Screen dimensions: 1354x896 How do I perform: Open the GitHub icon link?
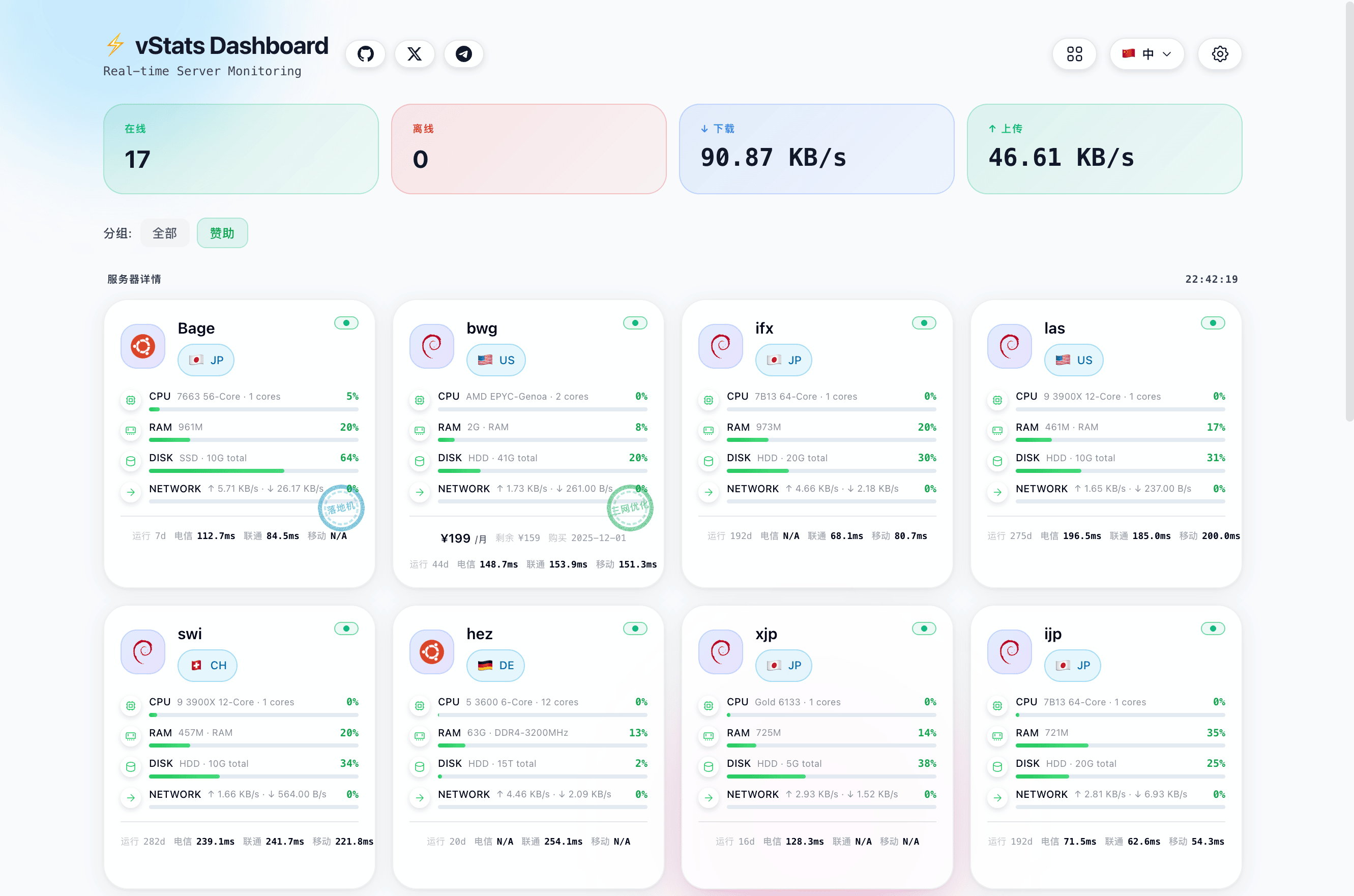[x=365, y=54]
